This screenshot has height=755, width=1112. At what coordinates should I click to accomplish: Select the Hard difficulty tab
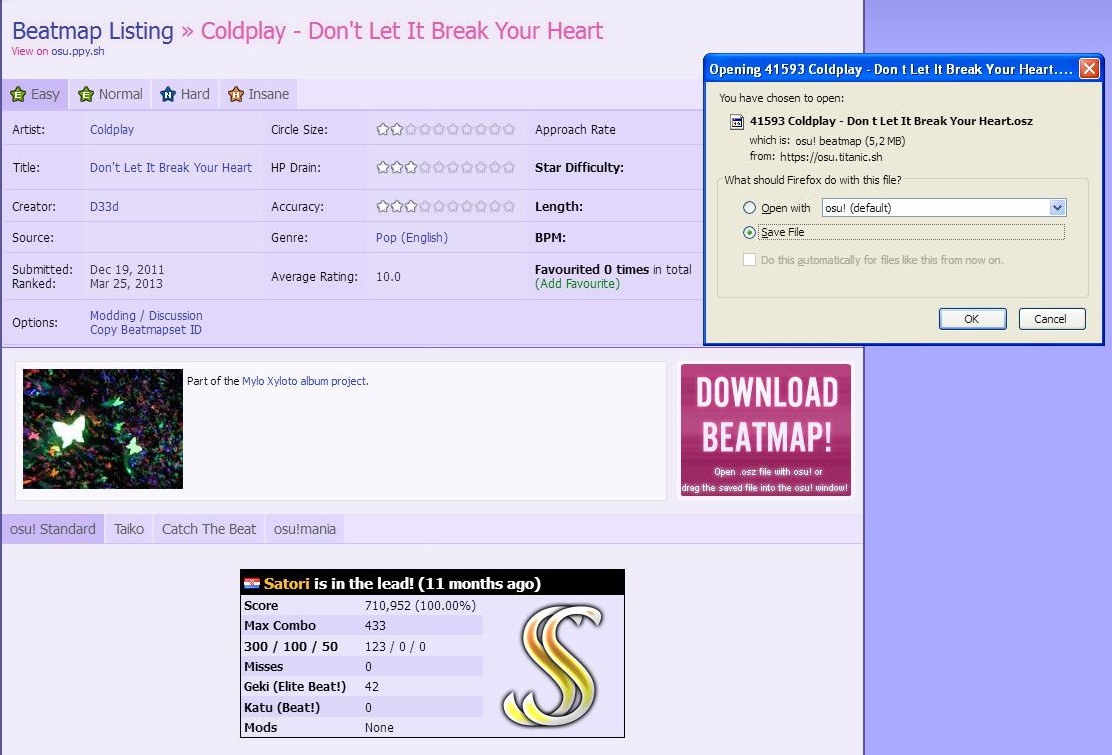(185, 94)
